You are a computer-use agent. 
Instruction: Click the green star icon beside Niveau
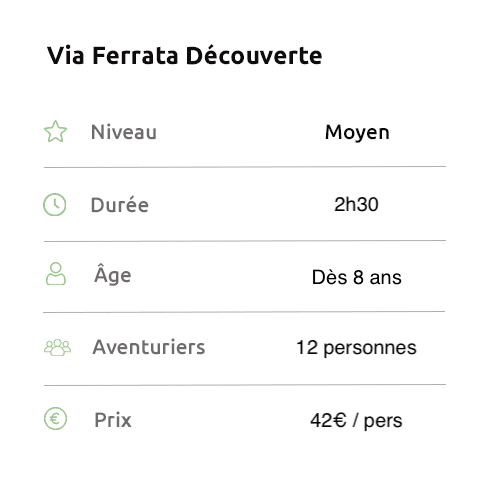55,131
